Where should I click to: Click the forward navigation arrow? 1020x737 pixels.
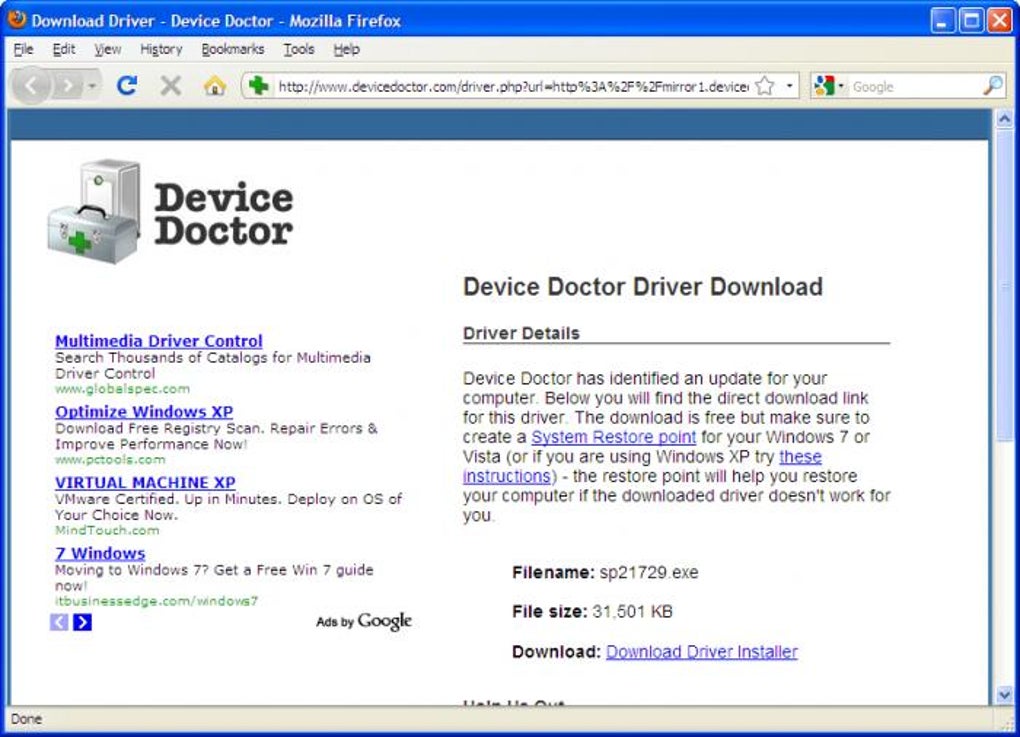(66, 86)
